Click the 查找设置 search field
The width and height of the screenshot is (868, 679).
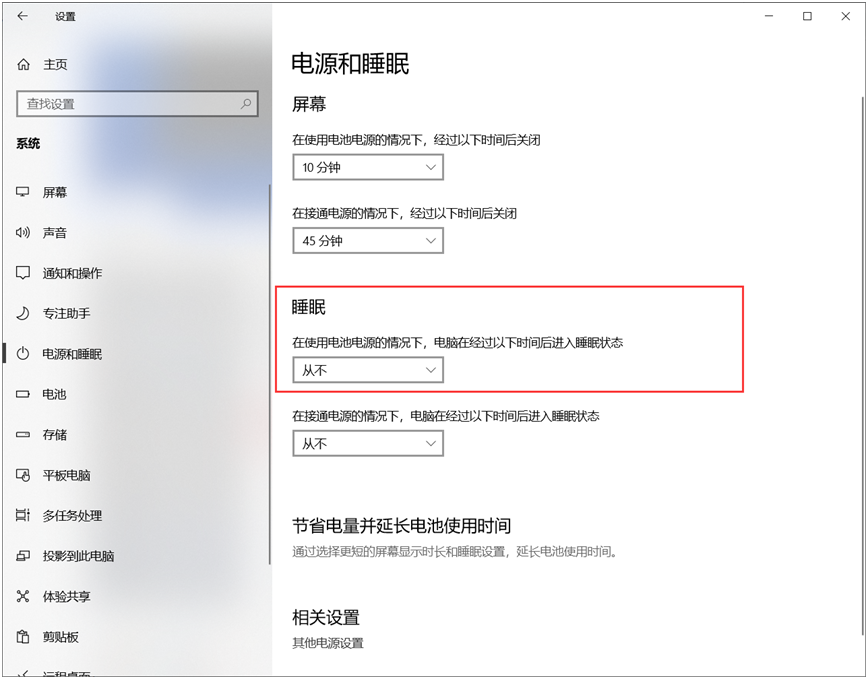[137, 103]
